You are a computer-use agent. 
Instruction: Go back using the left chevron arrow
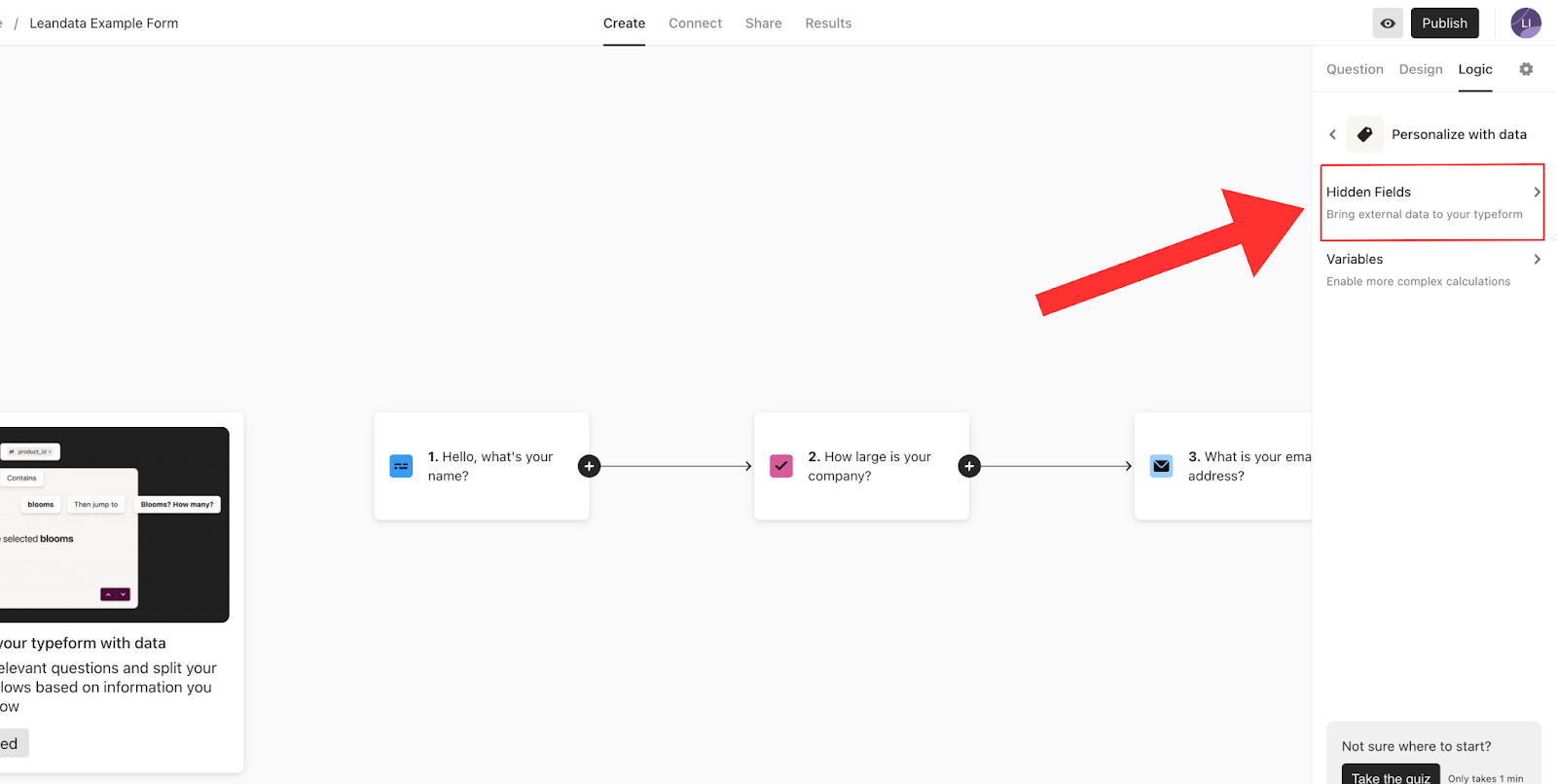pyautogui.click(x=1332, y=134)
